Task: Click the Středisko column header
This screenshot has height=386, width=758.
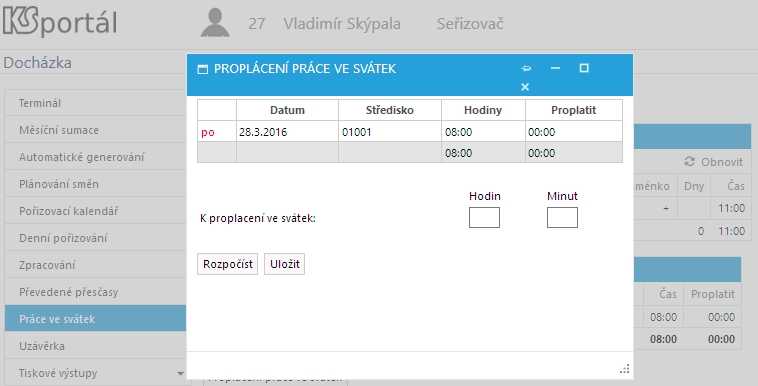Action: (x=390, y=110)
